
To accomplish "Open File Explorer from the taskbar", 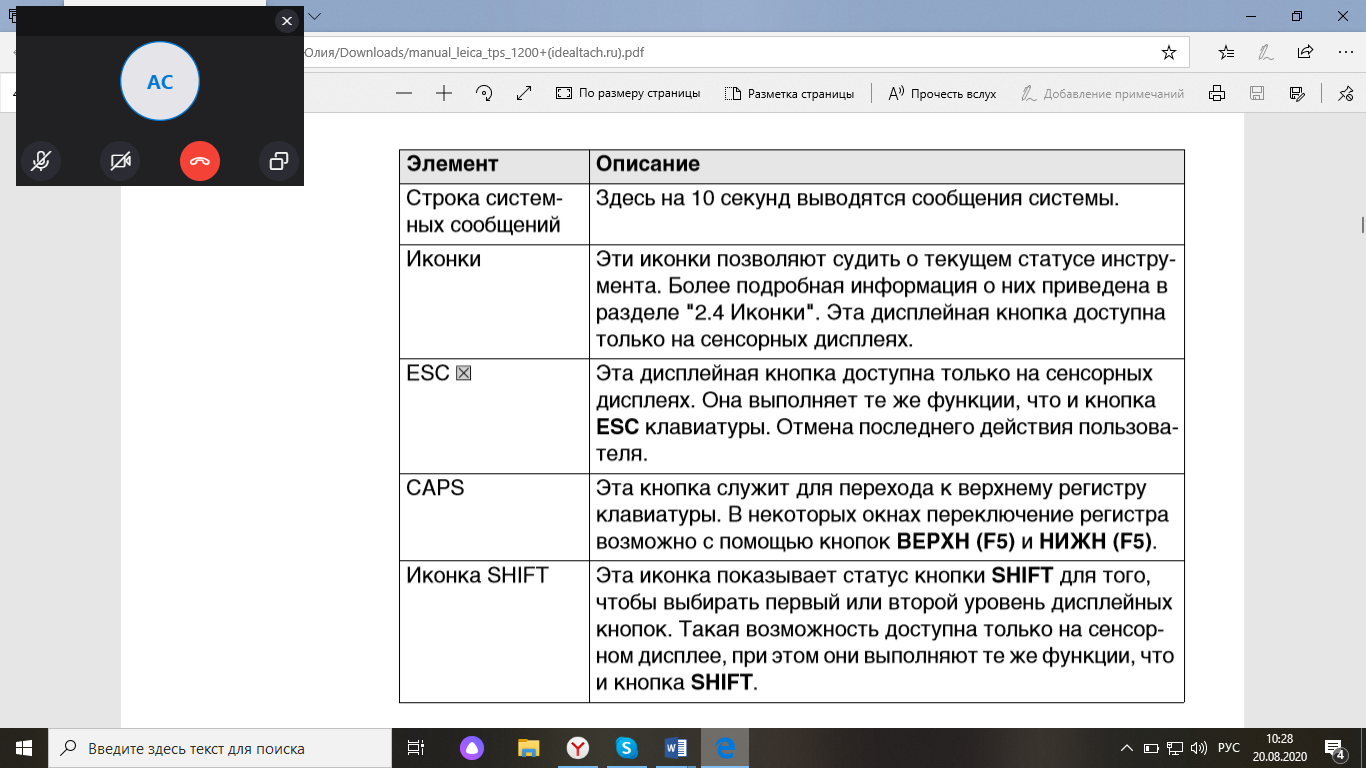I will tap(528, 748).
